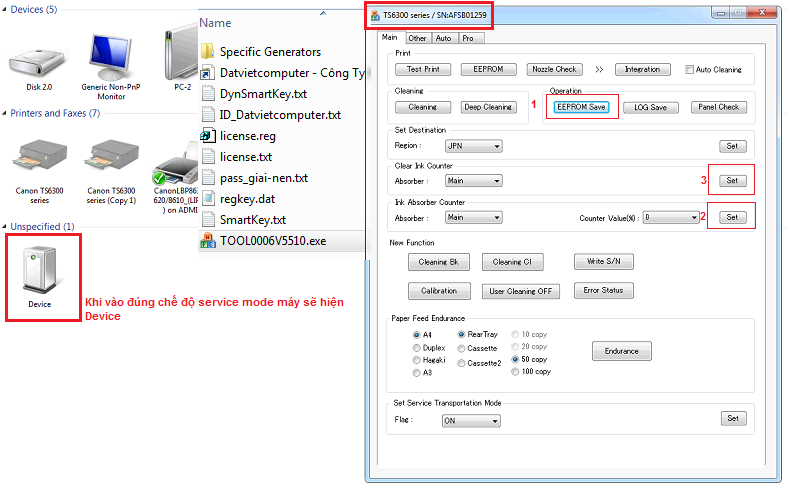
Task: Click the Write S/N button
Action: pyautogui.click(x=604, y=262)
